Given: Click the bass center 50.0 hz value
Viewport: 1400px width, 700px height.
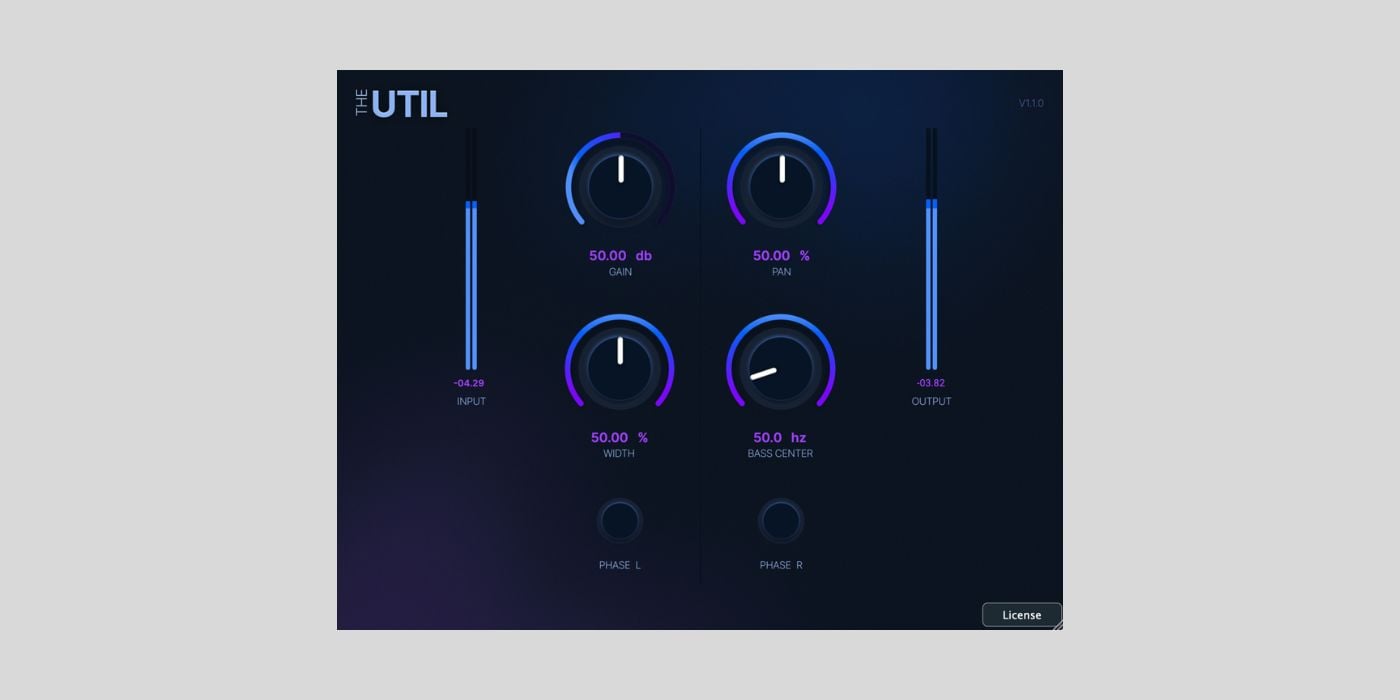Looking at the screenshot, I should point(780,438).
